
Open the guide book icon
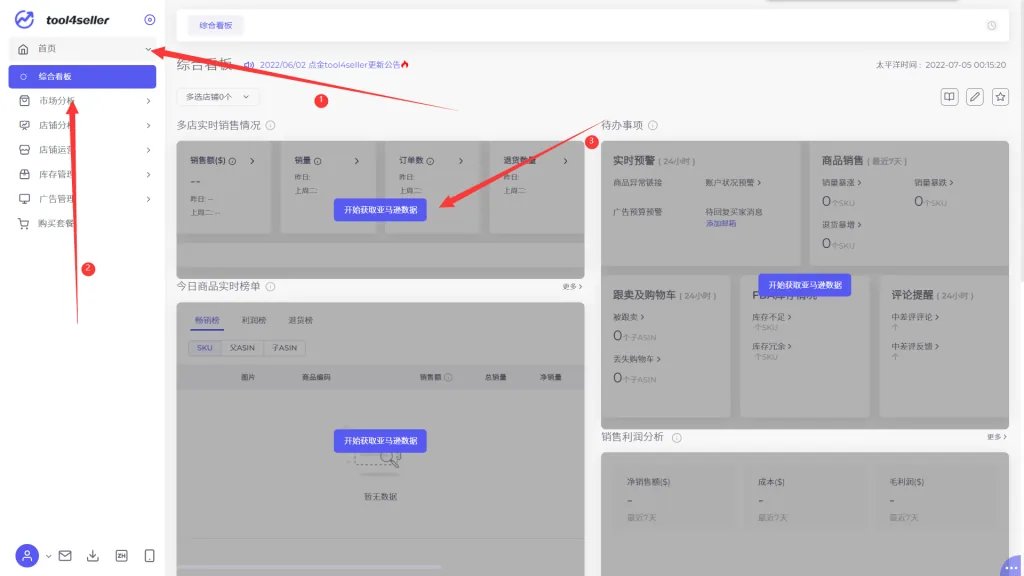(950, 97)
